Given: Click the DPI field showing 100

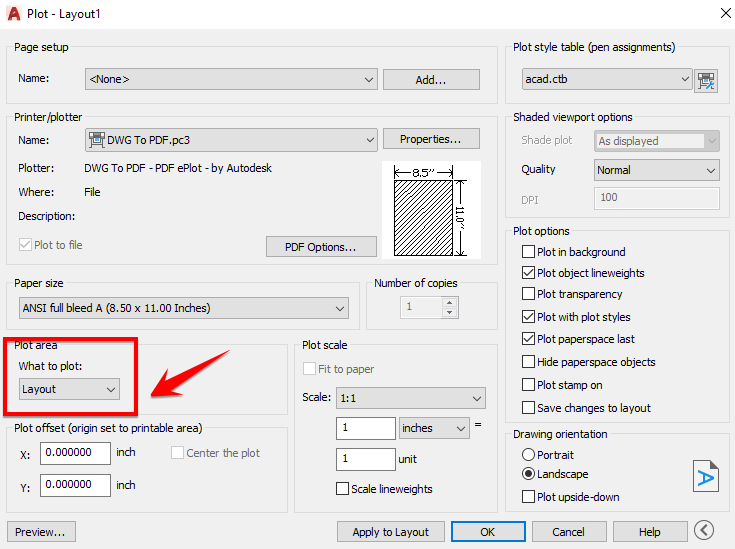Looking at the screenshot, I should (657, 198).
